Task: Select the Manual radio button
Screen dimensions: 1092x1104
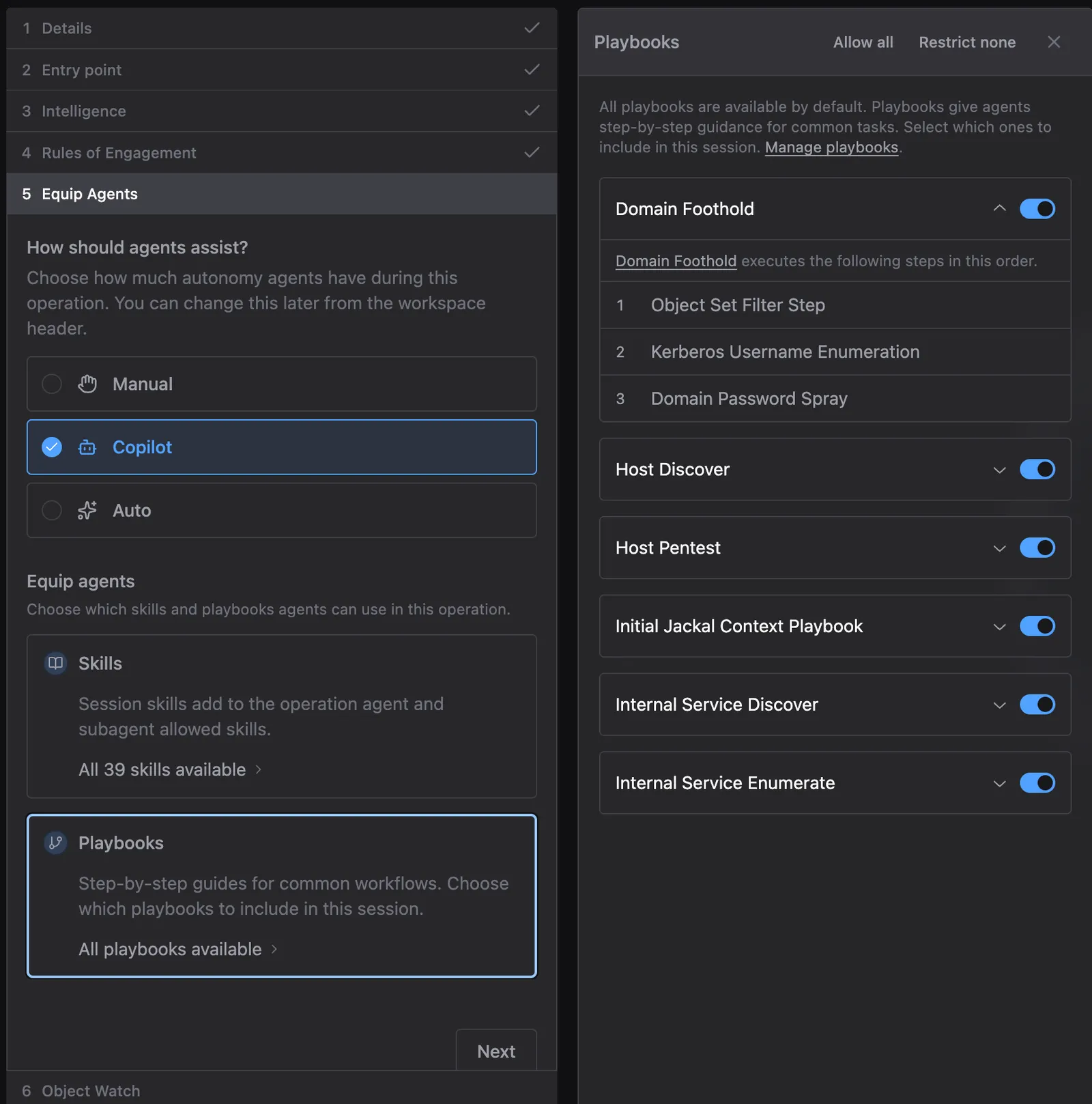Action: pos(52,384)
